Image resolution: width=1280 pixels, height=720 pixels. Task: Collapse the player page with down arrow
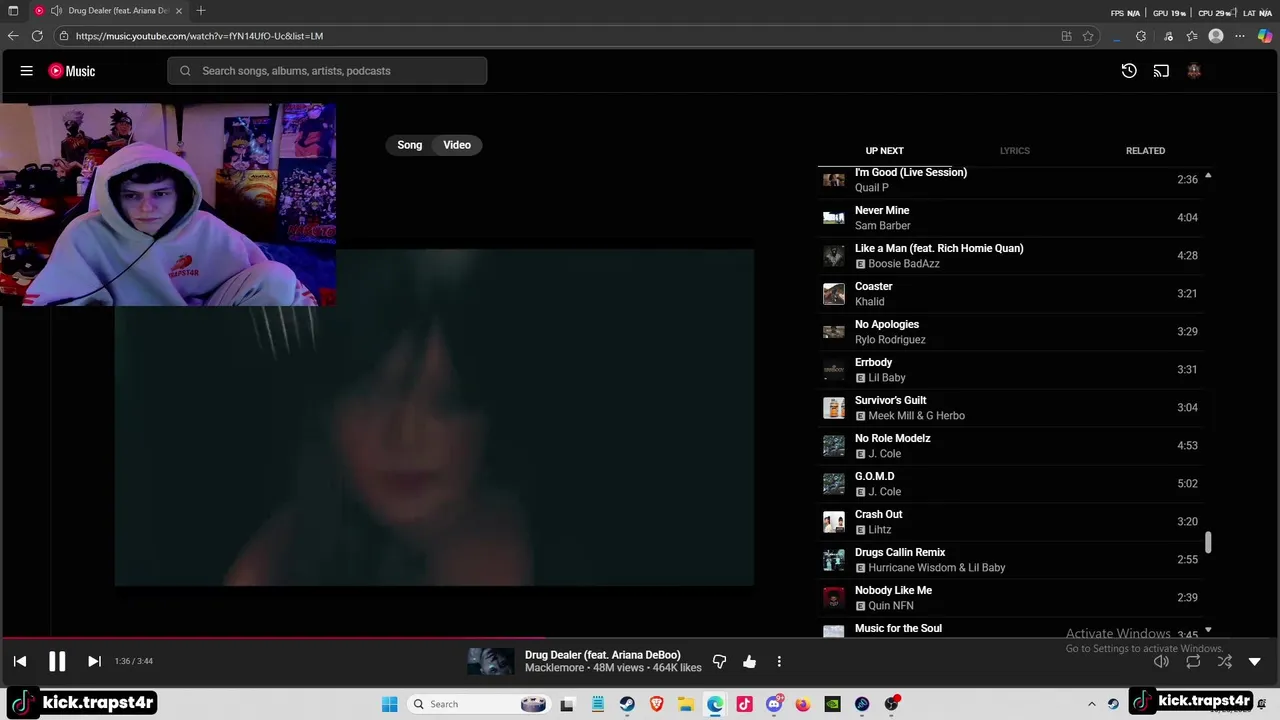pos(1255,661)
